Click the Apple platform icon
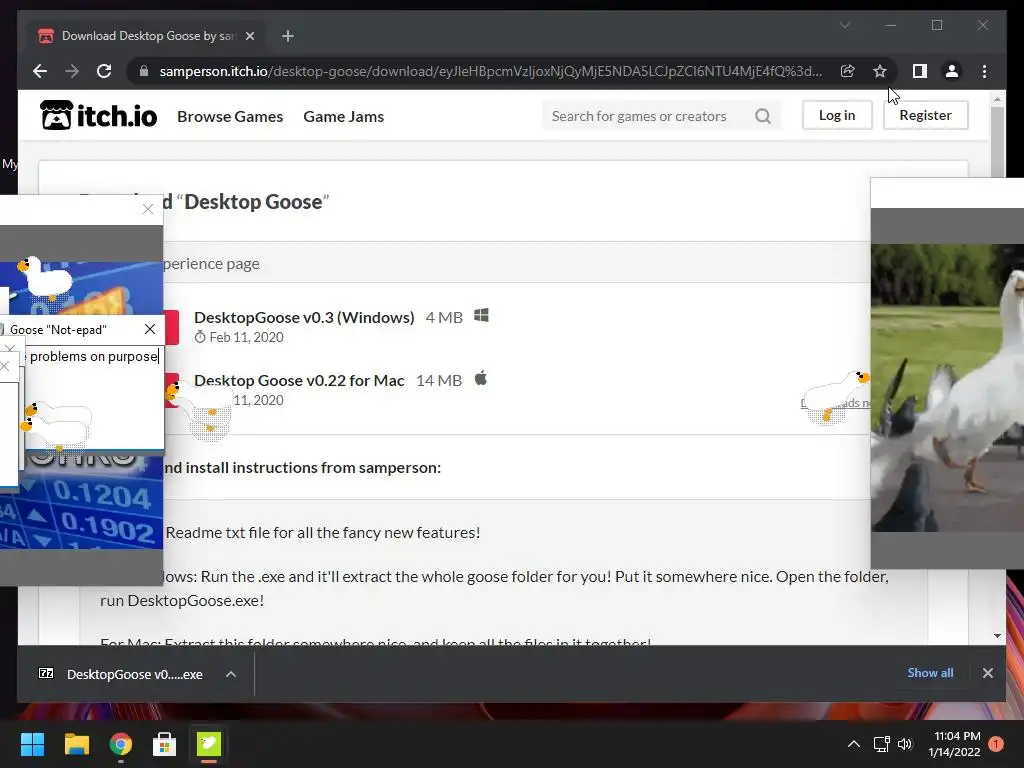 point(481,378)
